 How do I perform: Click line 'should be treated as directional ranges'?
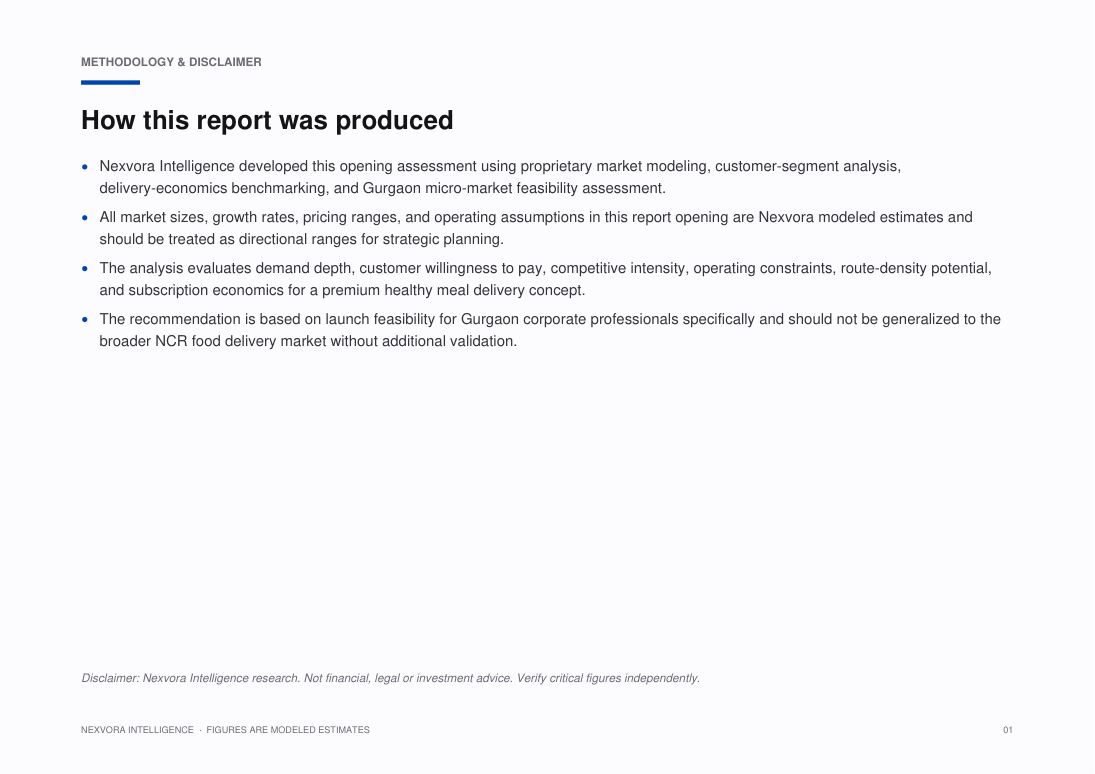pyautogui.click(x=301, y=240)
